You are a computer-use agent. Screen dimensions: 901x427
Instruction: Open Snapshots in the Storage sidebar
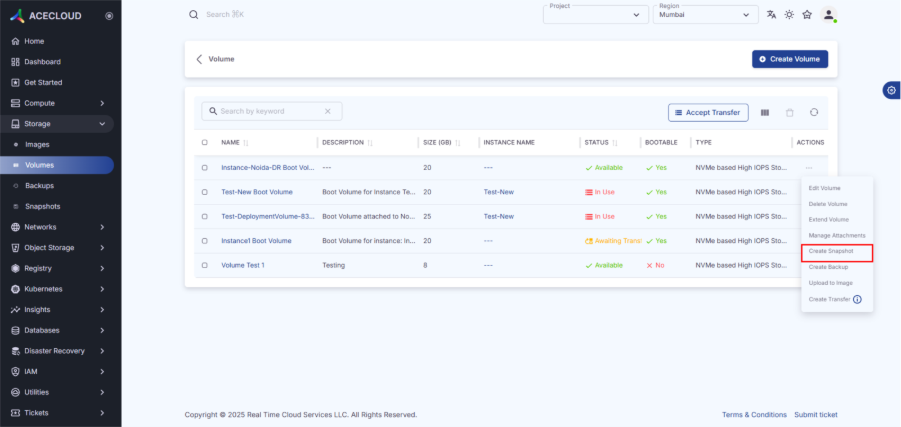pos(42,206)
